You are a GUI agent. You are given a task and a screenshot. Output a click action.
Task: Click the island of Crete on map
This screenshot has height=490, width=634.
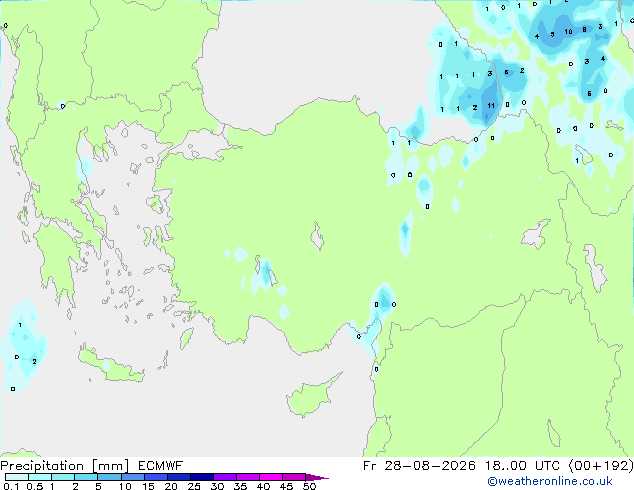click(110, 365)
